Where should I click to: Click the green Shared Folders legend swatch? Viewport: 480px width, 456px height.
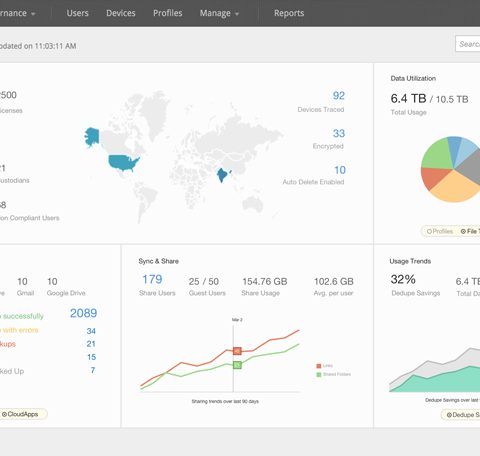319,375
